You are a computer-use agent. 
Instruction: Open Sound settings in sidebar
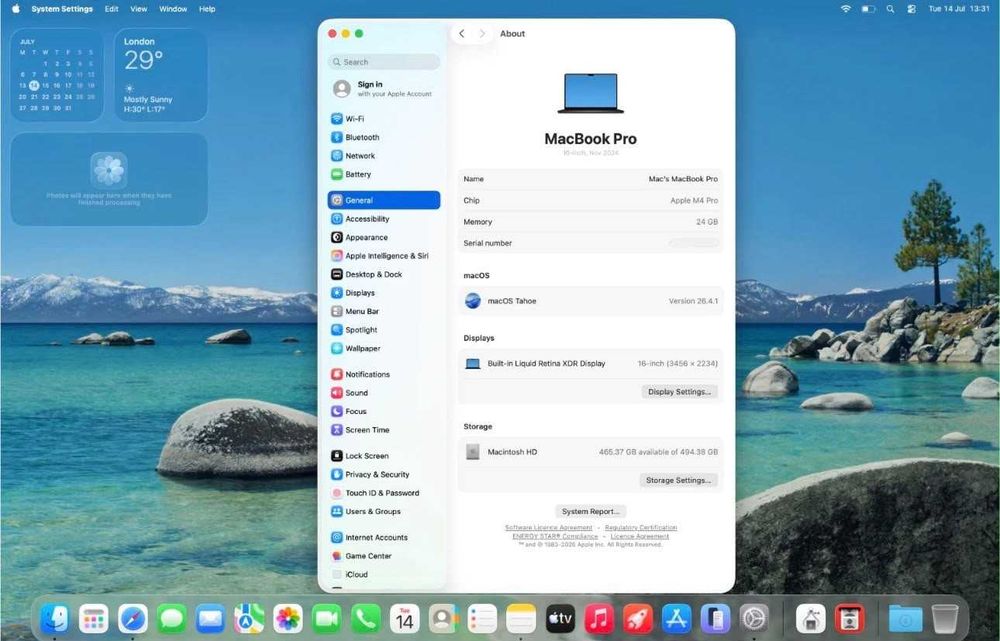(x=383, y=393)
